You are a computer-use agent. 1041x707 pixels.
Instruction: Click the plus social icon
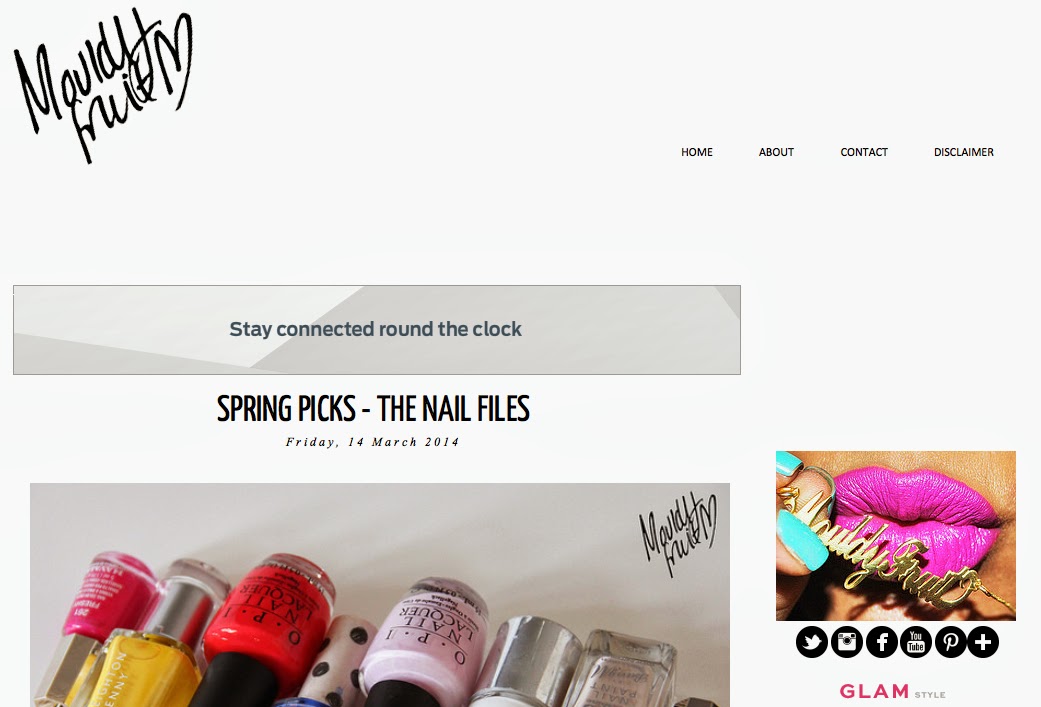(983, 642)
